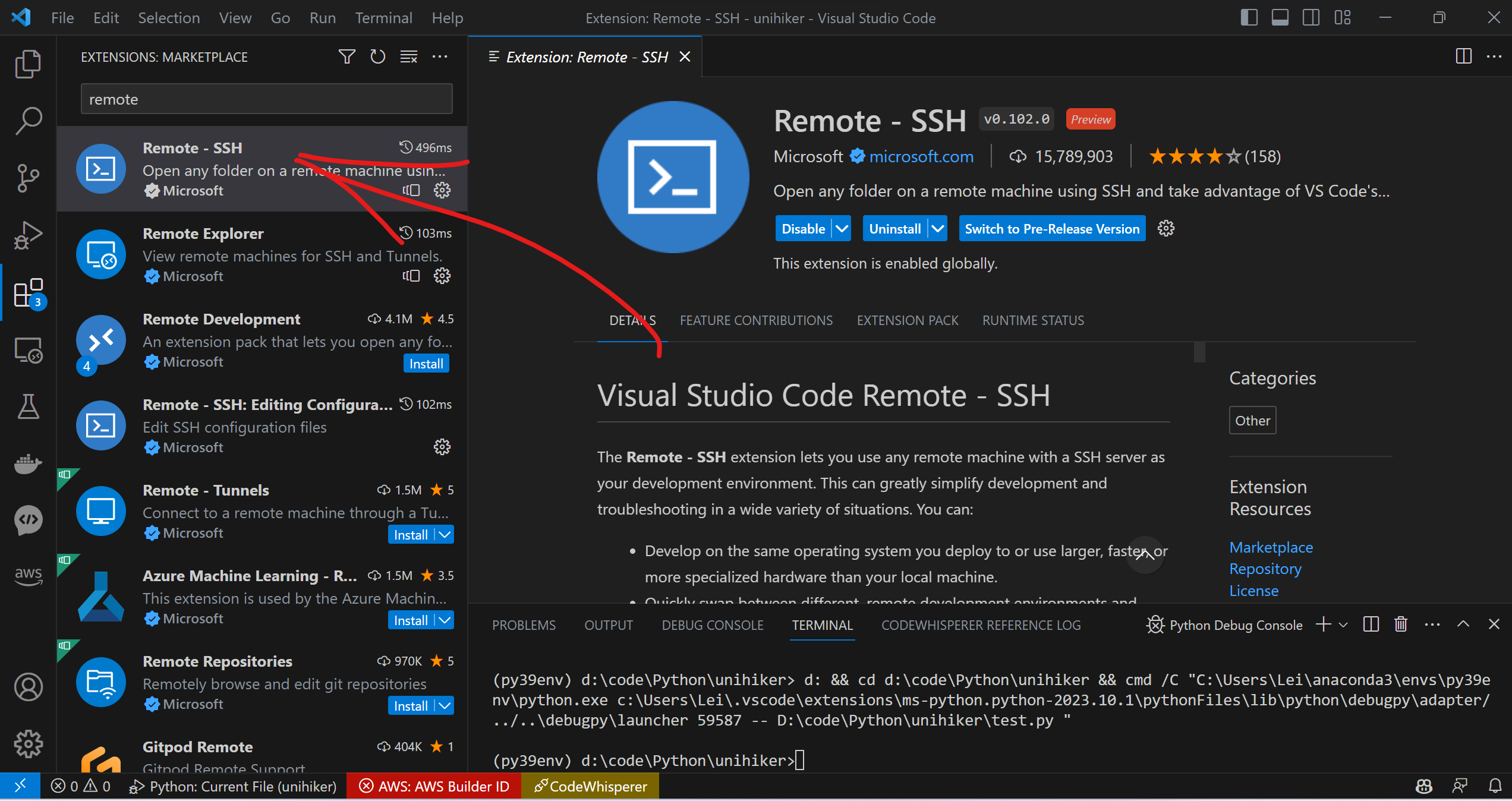This screenshot has width=1512, height=801.
Task: Open Install dropdown for Remote - Tunnels
Action: point(445,535)
